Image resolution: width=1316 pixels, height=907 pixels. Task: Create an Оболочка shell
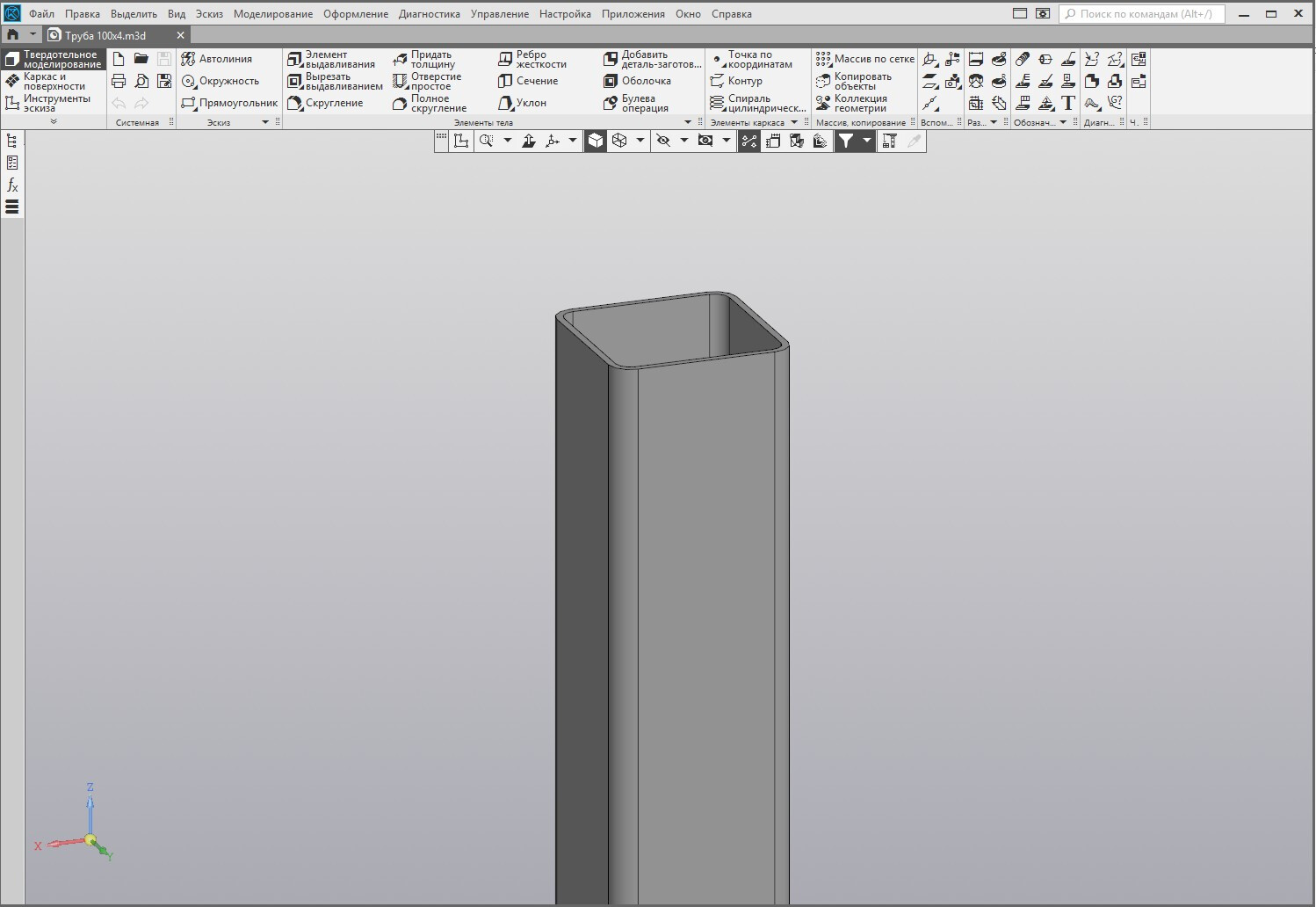click(x=637, y=81)
